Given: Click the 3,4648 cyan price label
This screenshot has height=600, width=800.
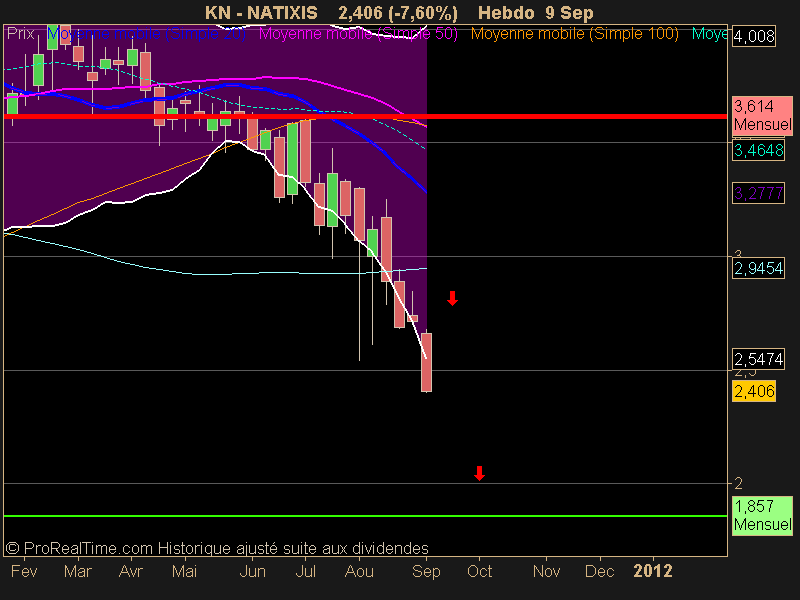Looking at the screenshot, I should (x=759, y=151).
